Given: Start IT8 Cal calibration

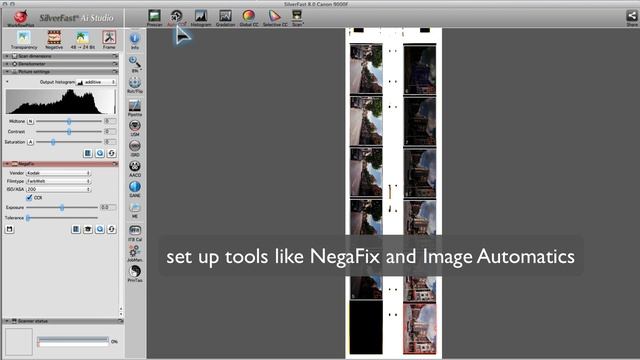Looking at the screenshot, I should click(x=135, y=233).
